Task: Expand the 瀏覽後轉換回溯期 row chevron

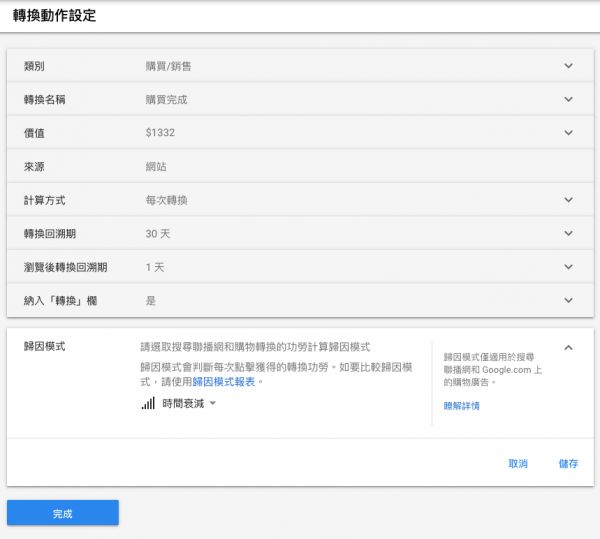Action: (x=568, y=267)
